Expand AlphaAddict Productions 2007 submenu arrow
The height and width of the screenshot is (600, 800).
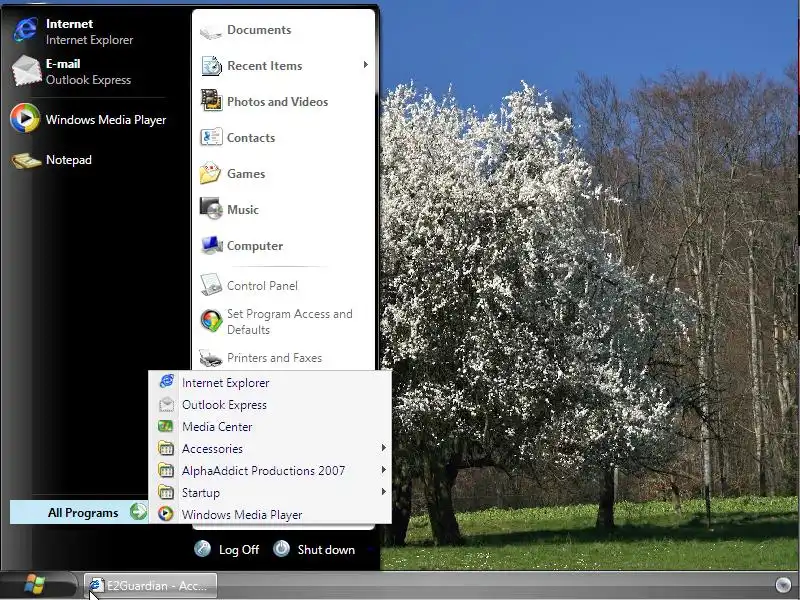point(383,469)
